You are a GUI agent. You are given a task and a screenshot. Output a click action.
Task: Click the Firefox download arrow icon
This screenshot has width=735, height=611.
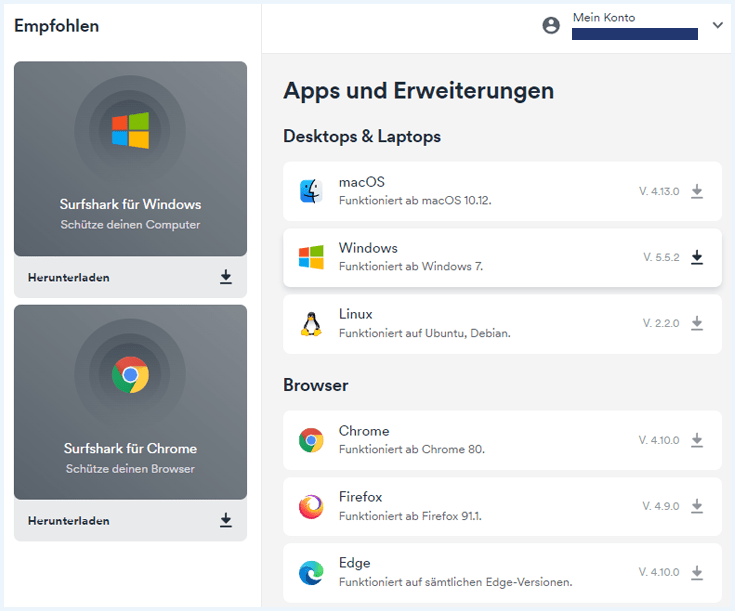tap(697, 506)
